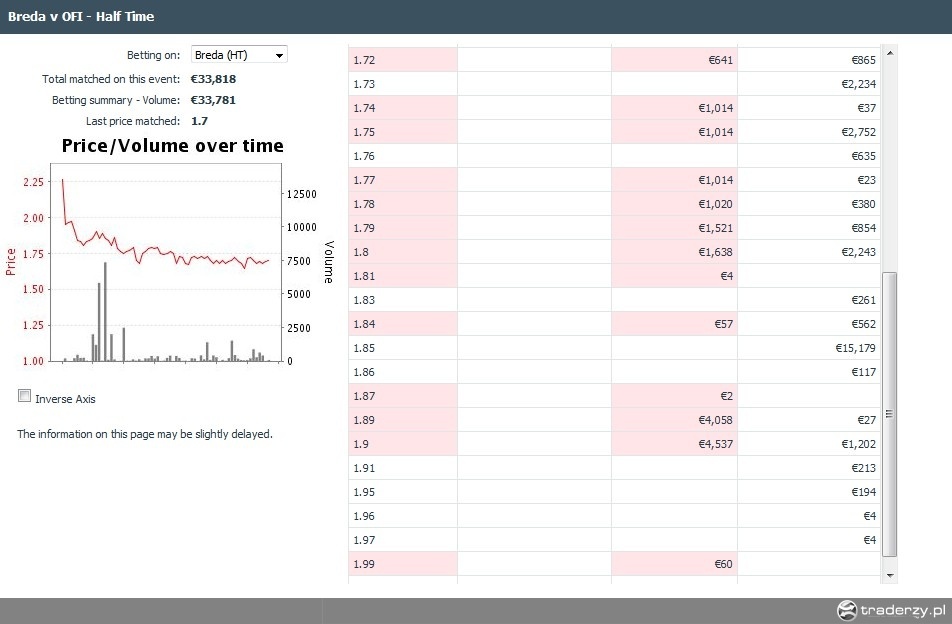952x624 pixels.
Task: Click the vertical scrollbar thumb
Action: pos(889,414)
